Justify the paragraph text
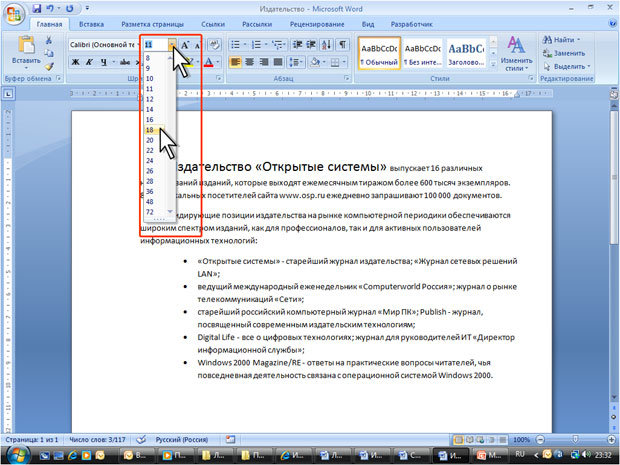Image resolution: width=620 pixels, height=465 pixels. coord(278,62)
